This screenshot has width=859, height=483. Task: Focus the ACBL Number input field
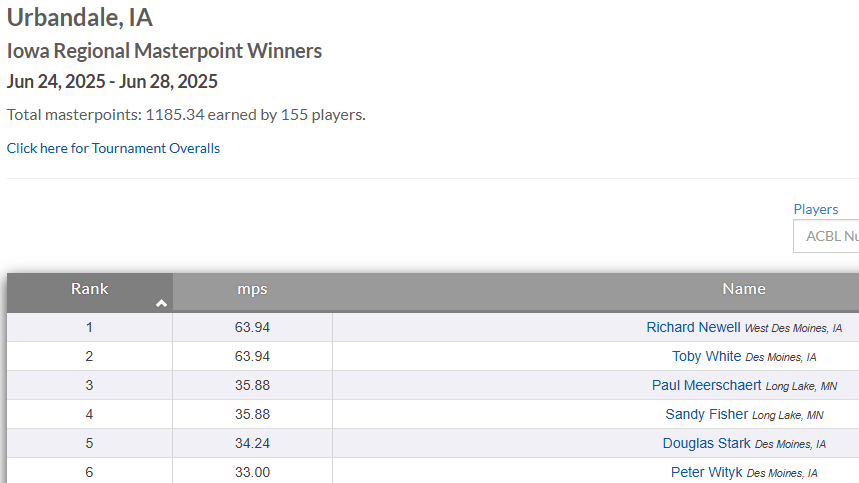tap(826, 237)
